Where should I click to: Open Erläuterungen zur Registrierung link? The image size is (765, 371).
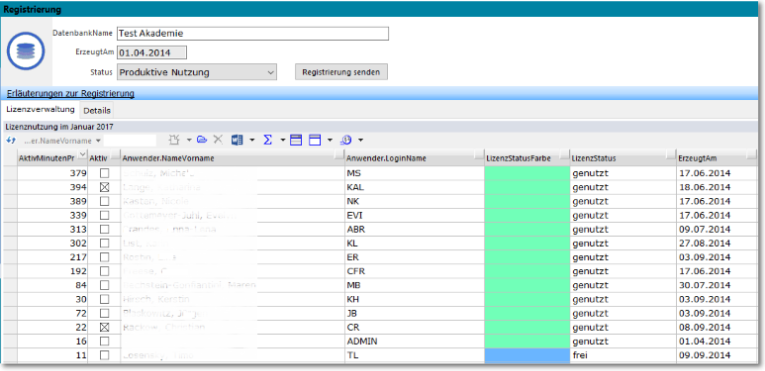pos(71,93)
